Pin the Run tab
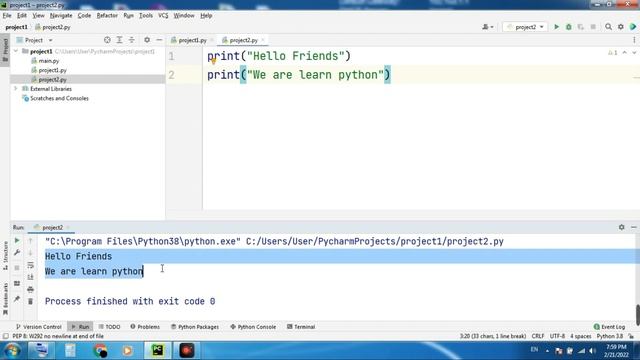This screenshot has width=640, height=360. pos(17,299)
